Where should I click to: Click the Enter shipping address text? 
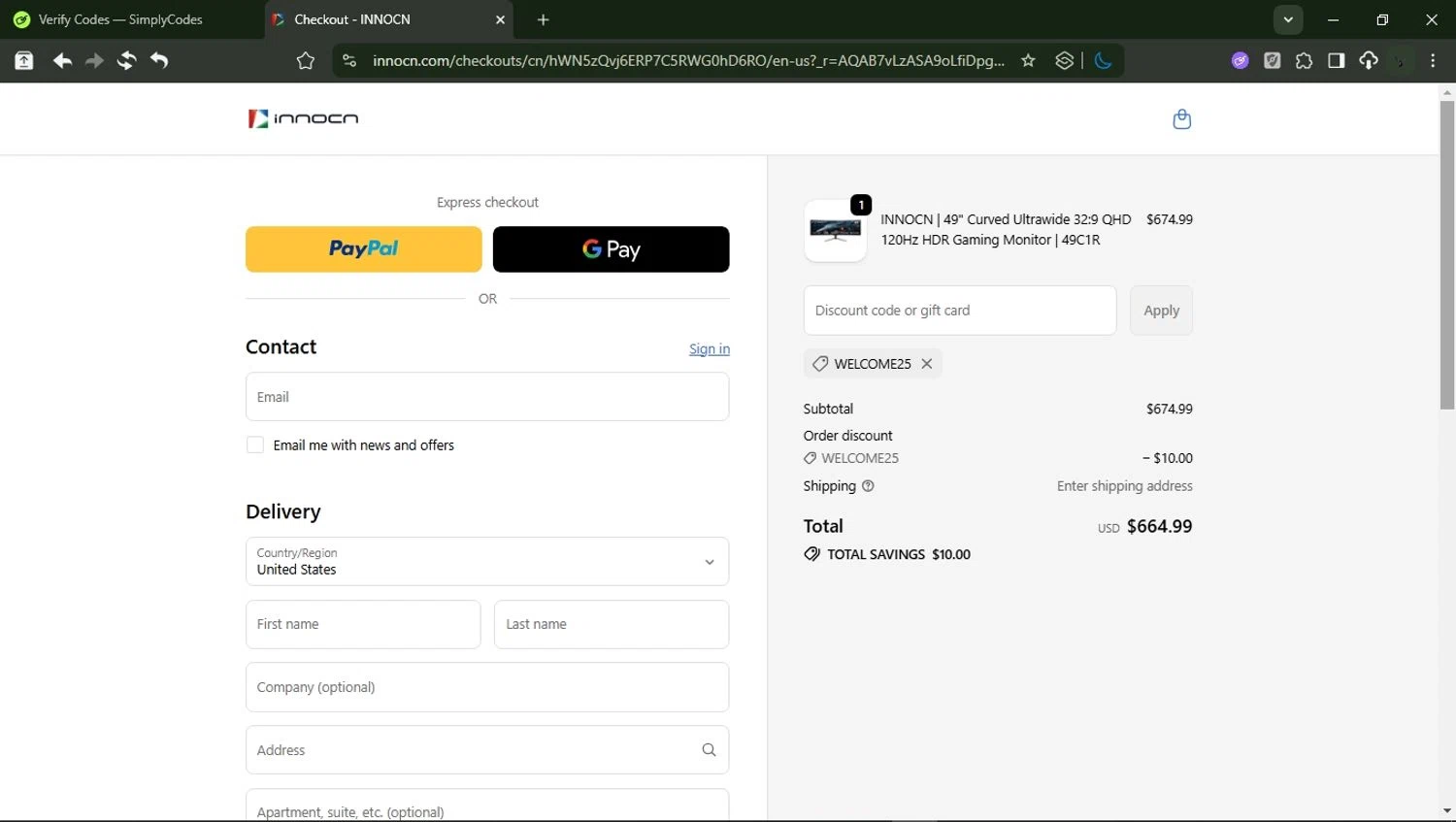pyautogui.click(x=1124, y=486)
